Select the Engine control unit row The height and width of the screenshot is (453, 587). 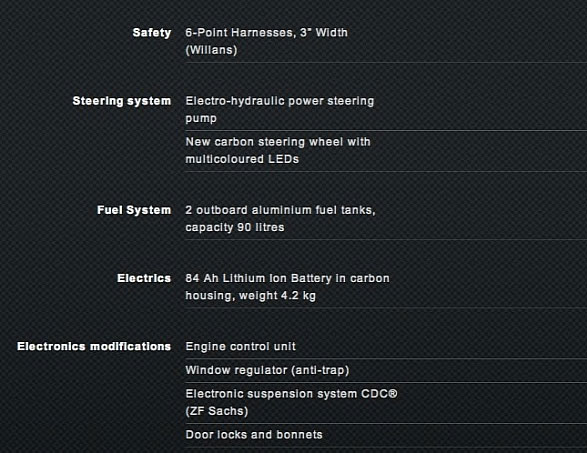(386, 347)
